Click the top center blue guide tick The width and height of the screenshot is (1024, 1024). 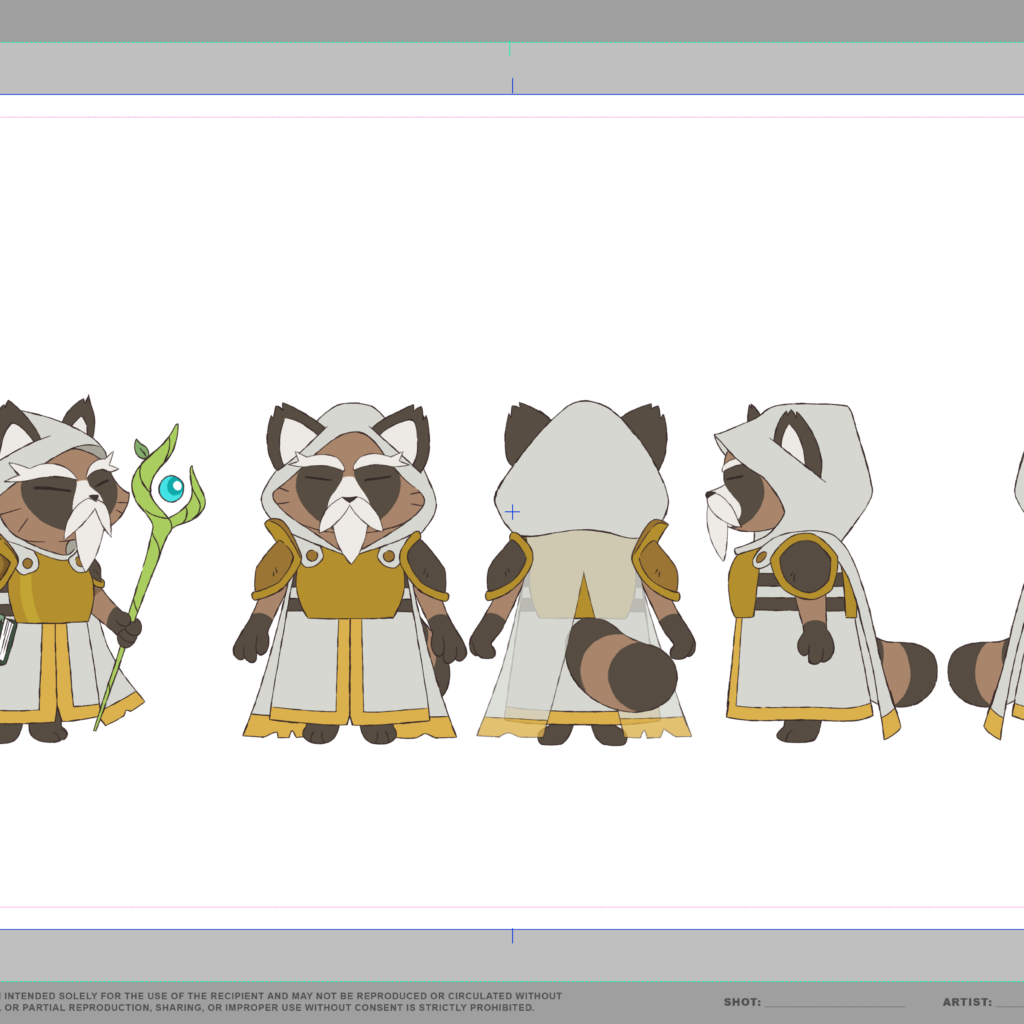pyautogui.click(x=512, y=85)
